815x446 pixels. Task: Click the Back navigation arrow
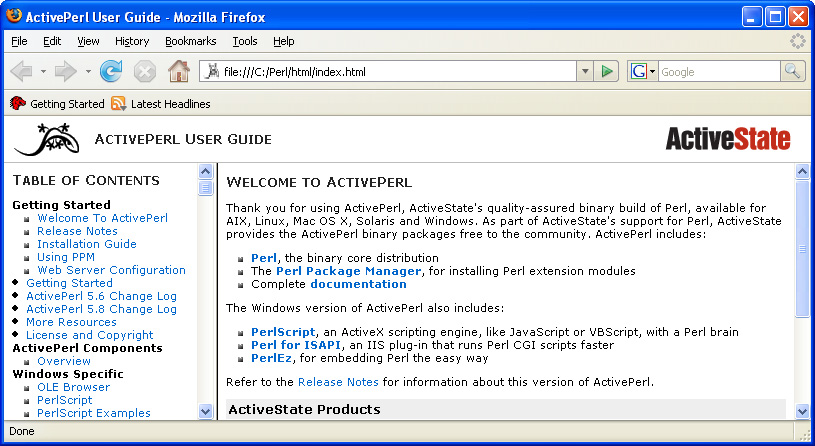[21, 71]
